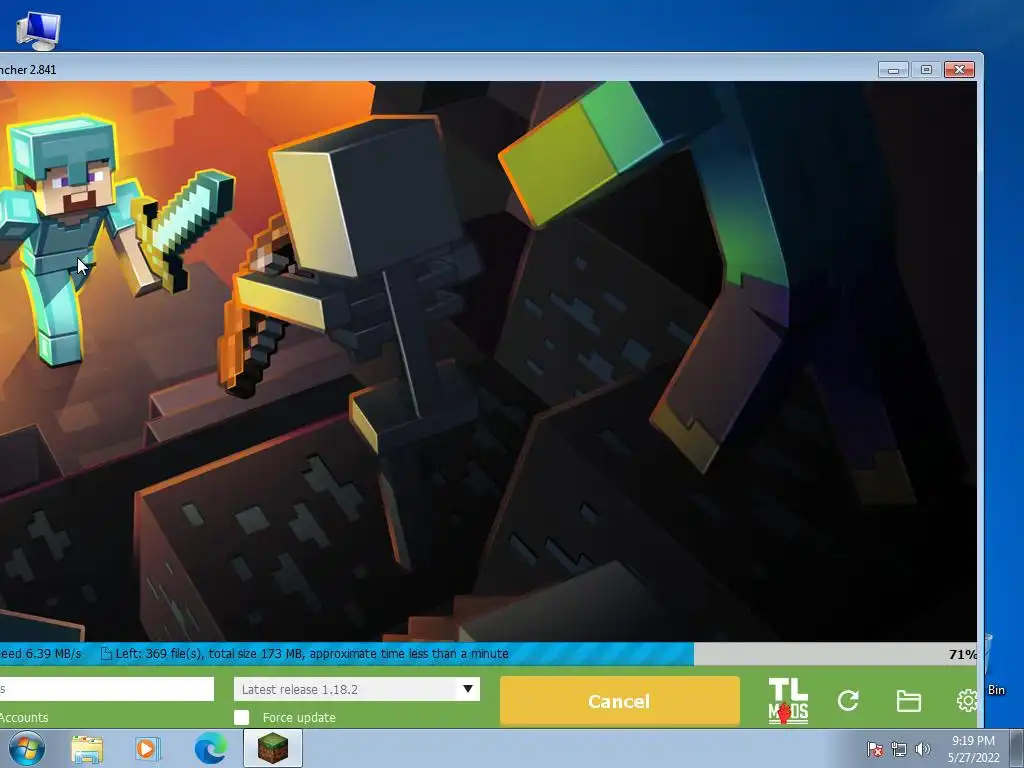This screenshot has height=768, width=1024.
Task: Click the account name input field
Action: (x=106, y=689)
